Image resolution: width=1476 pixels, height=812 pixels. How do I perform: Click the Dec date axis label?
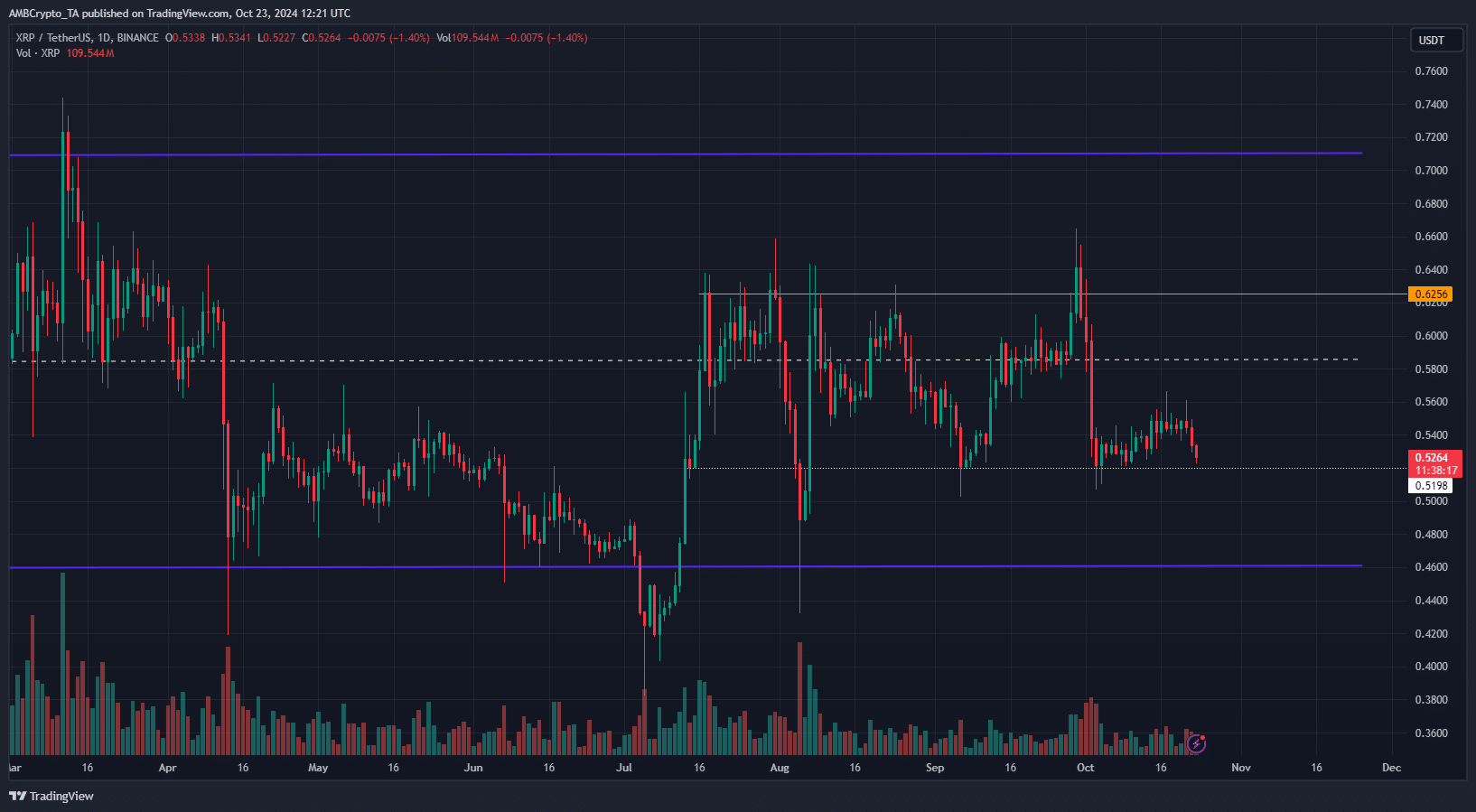pos(1392,768)
